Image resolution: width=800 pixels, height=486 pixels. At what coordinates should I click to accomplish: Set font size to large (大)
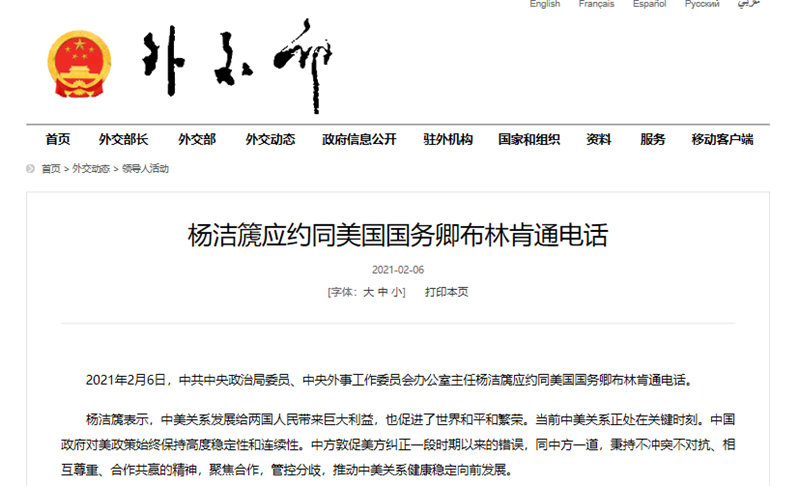(x=368, y=293)
